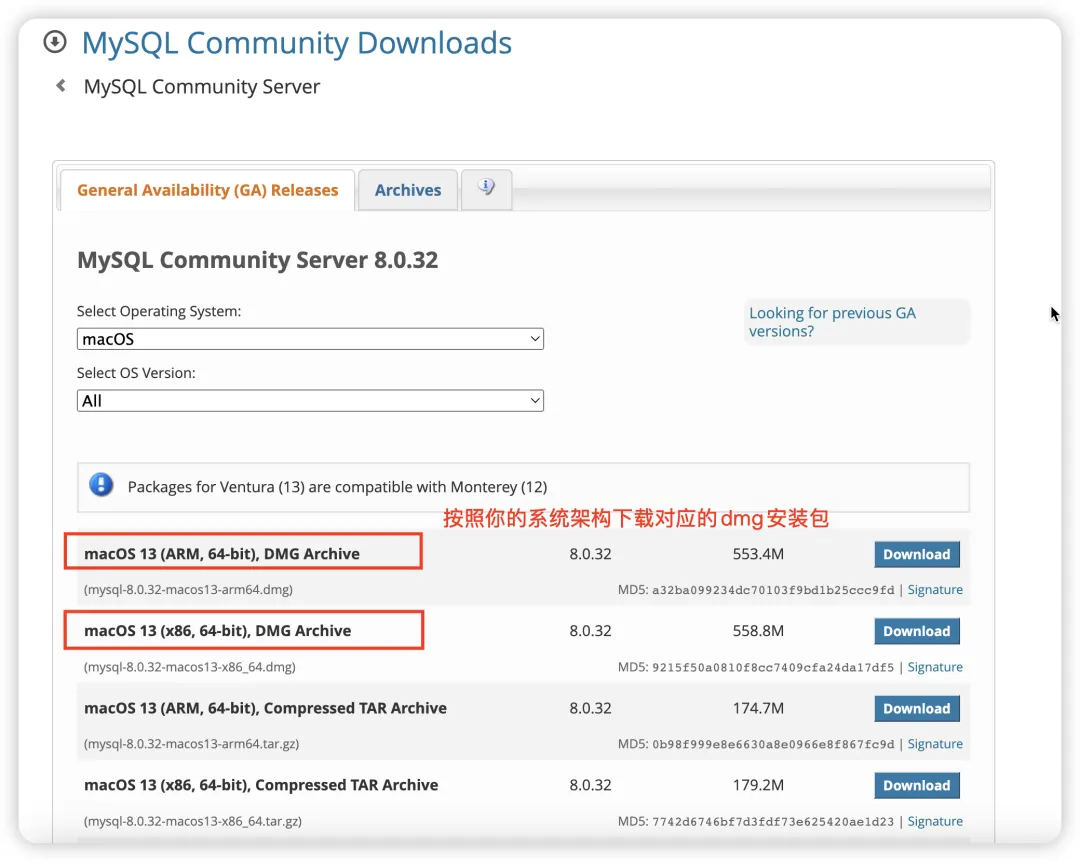Follow Looking for previous GA versions link

pos(832,322)
